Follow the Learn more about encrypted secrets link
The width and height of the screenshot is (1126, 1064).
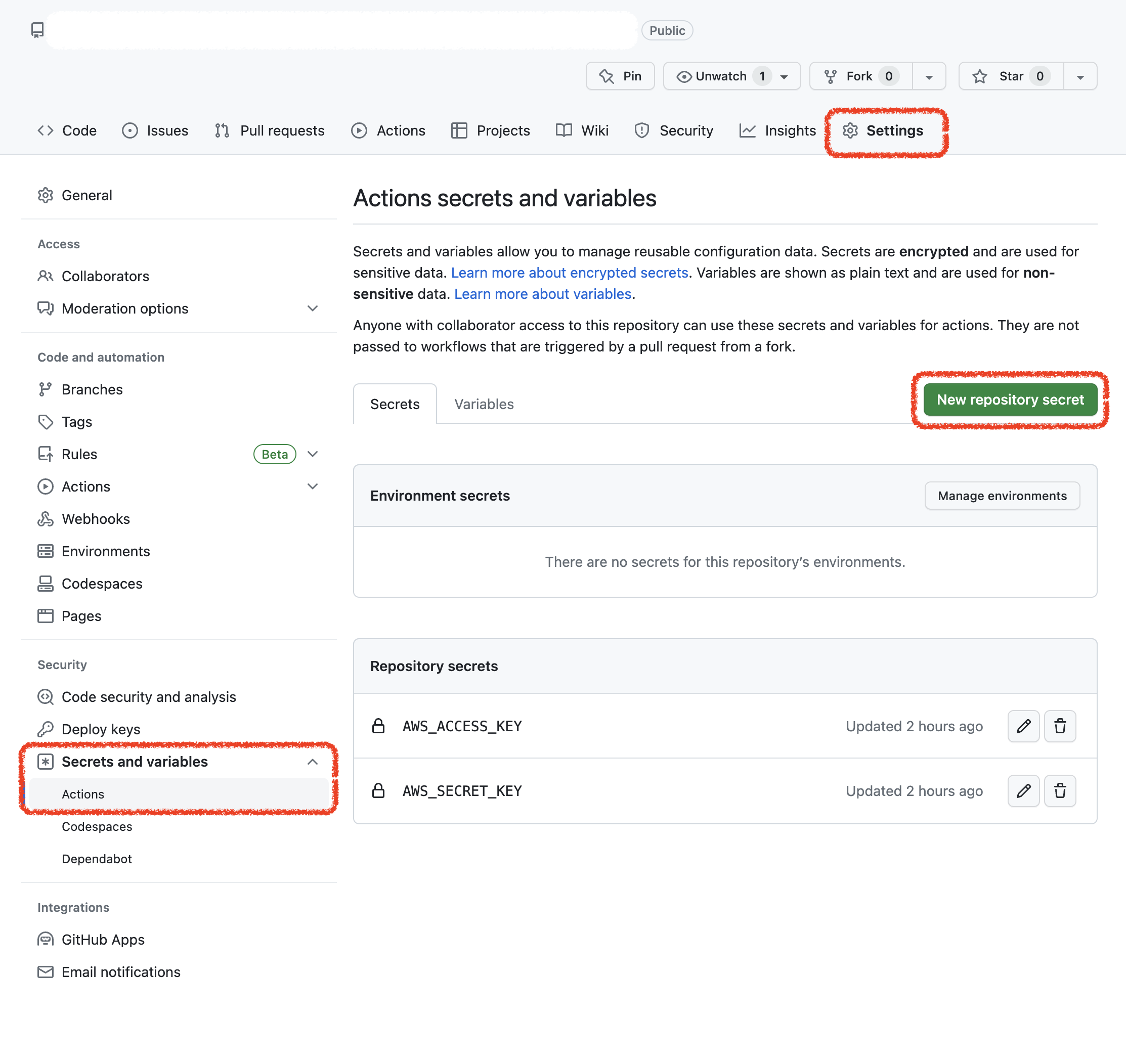569,272
